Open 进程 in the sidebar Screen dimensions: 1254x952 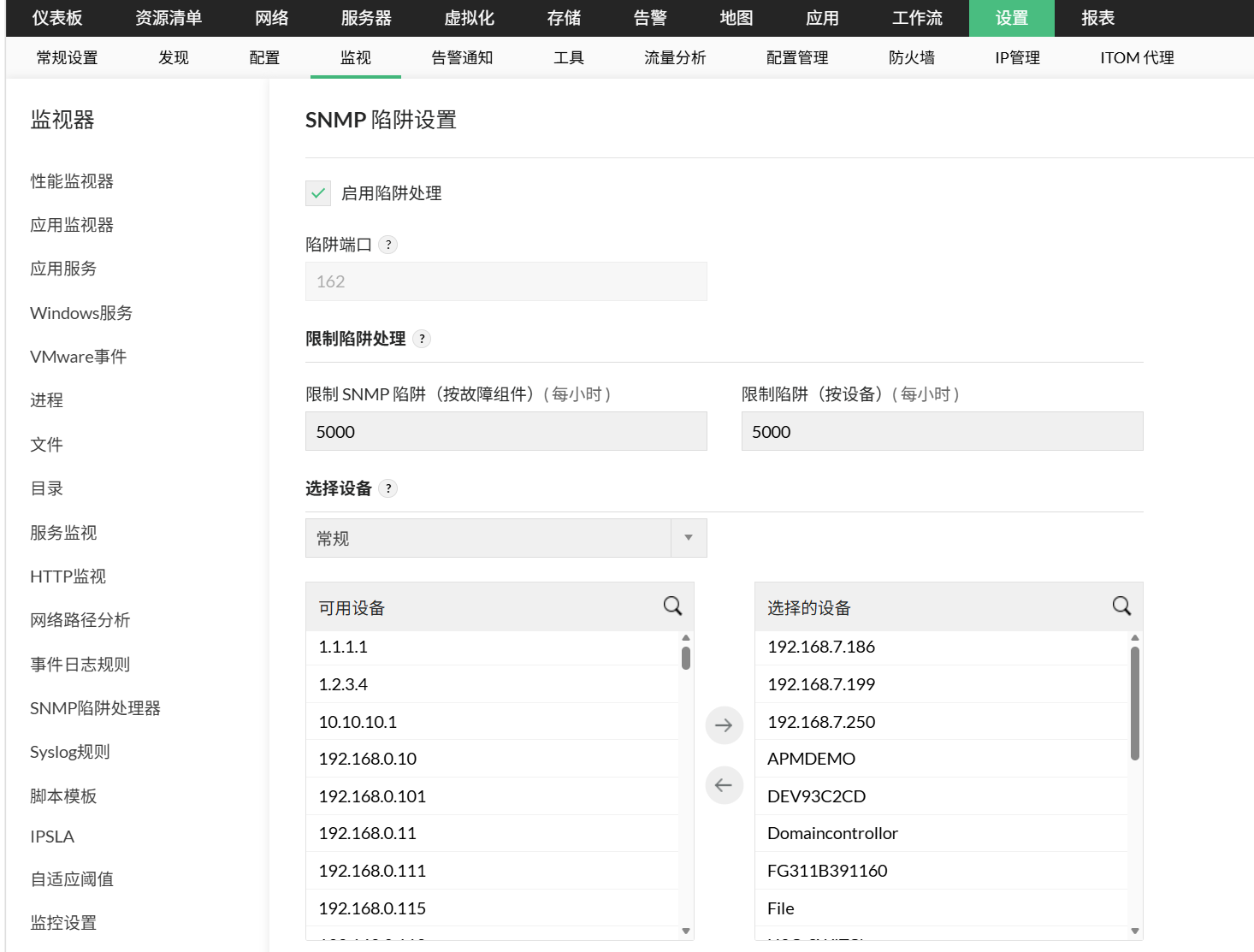click(x=47, y=400)
